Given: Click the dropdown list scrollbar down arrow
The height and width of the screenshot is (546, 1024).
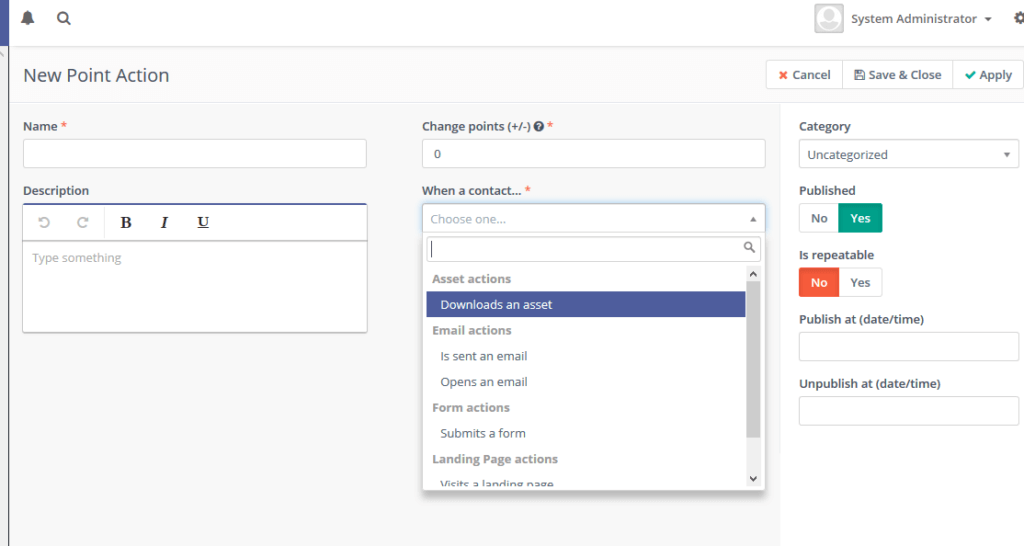Looking at the screenshot, I should pos(754,479).
